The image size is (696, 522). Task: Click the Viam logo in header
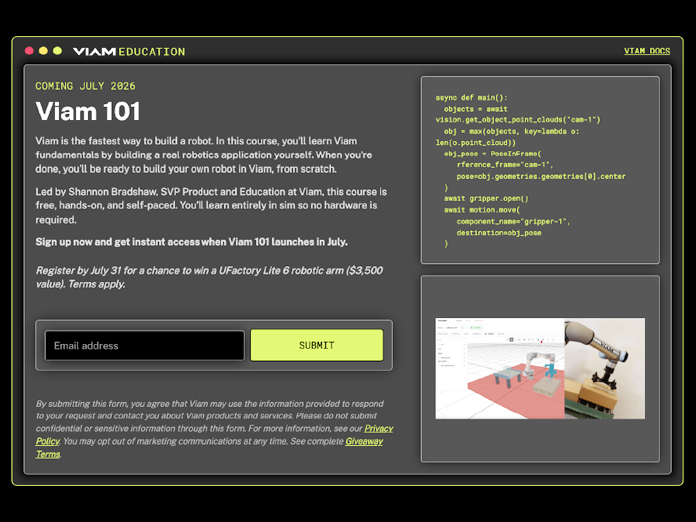click(94, 51)
